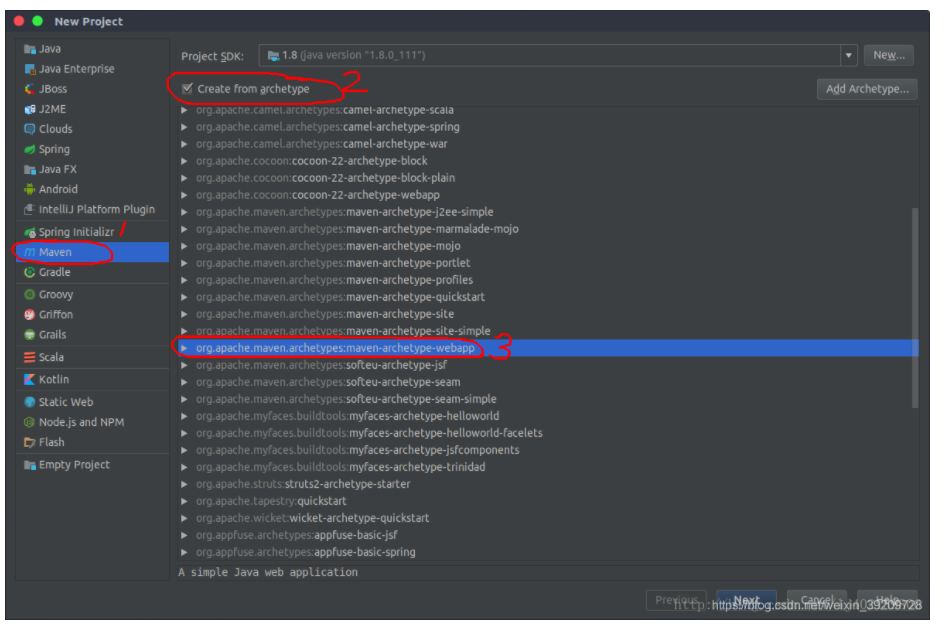Screen dimensions: 945x640
Task: Expand the maven-archetype-webapp node
Action: pos(184,349)
